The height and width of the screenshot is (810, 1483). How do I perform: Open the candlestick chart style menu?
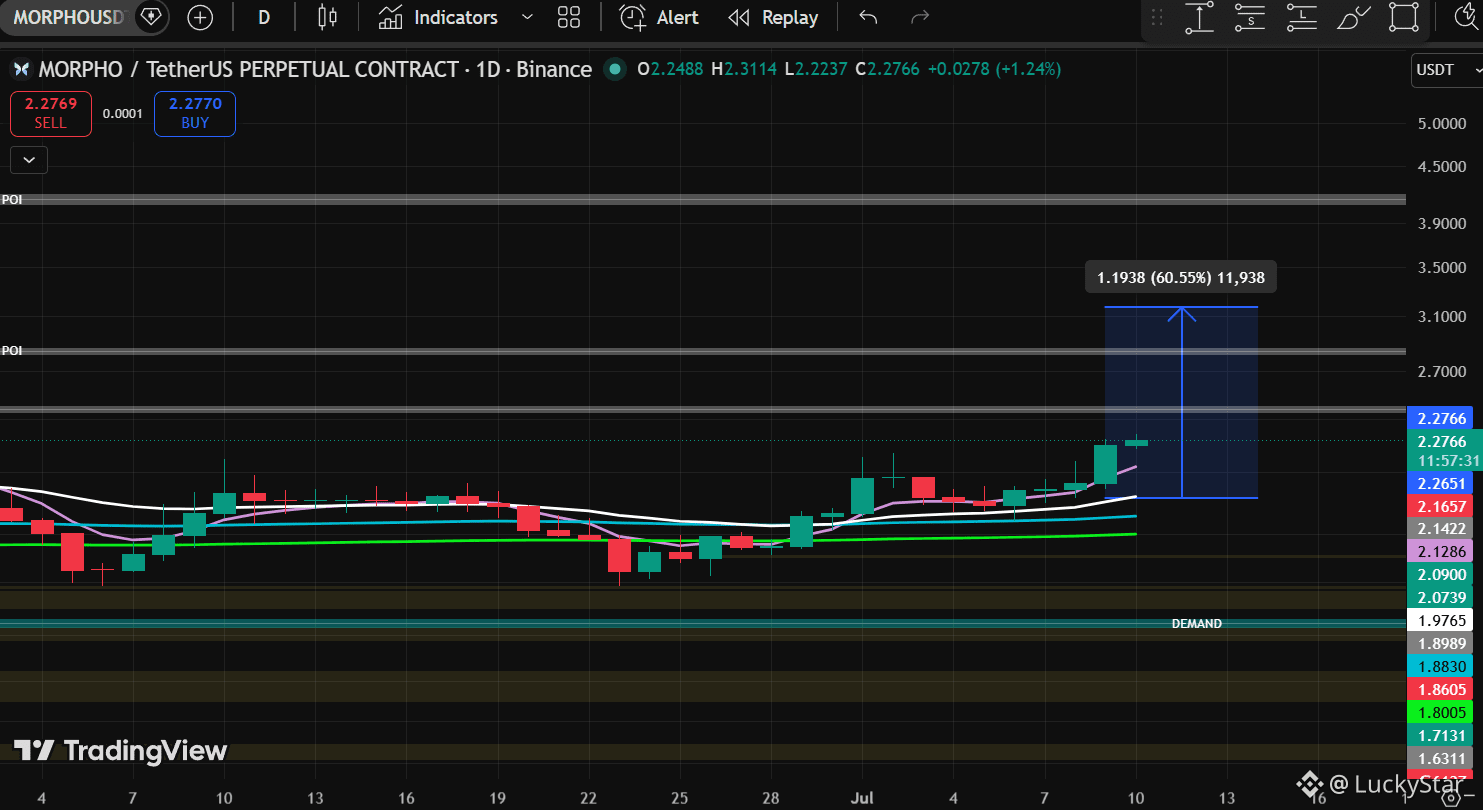(x=327, y=17)
